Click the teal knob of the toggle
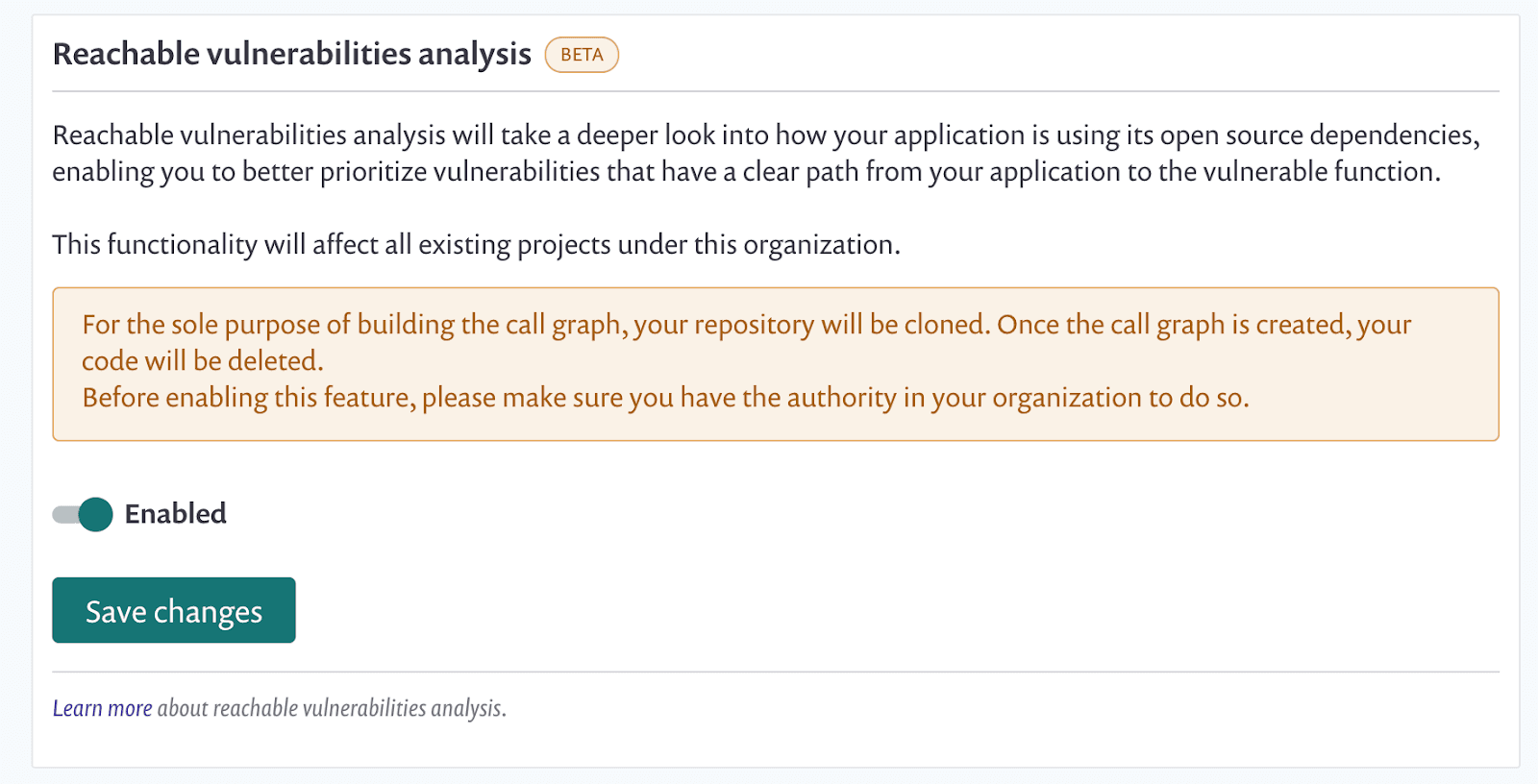This screenshot has width=1538, height=784. coord(95,514)
